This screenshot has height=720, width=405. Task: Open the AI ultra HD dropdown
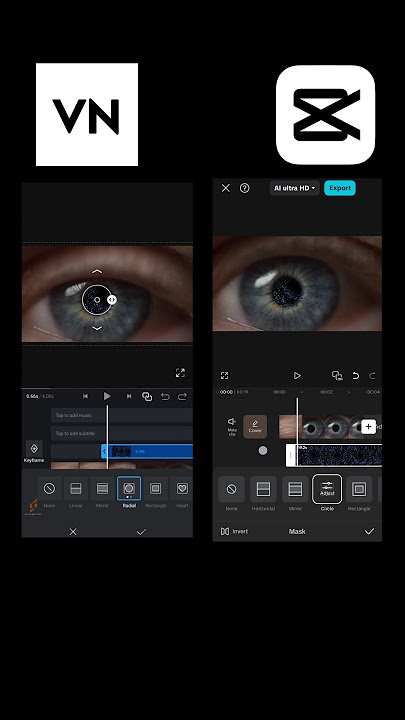[294, 188]
